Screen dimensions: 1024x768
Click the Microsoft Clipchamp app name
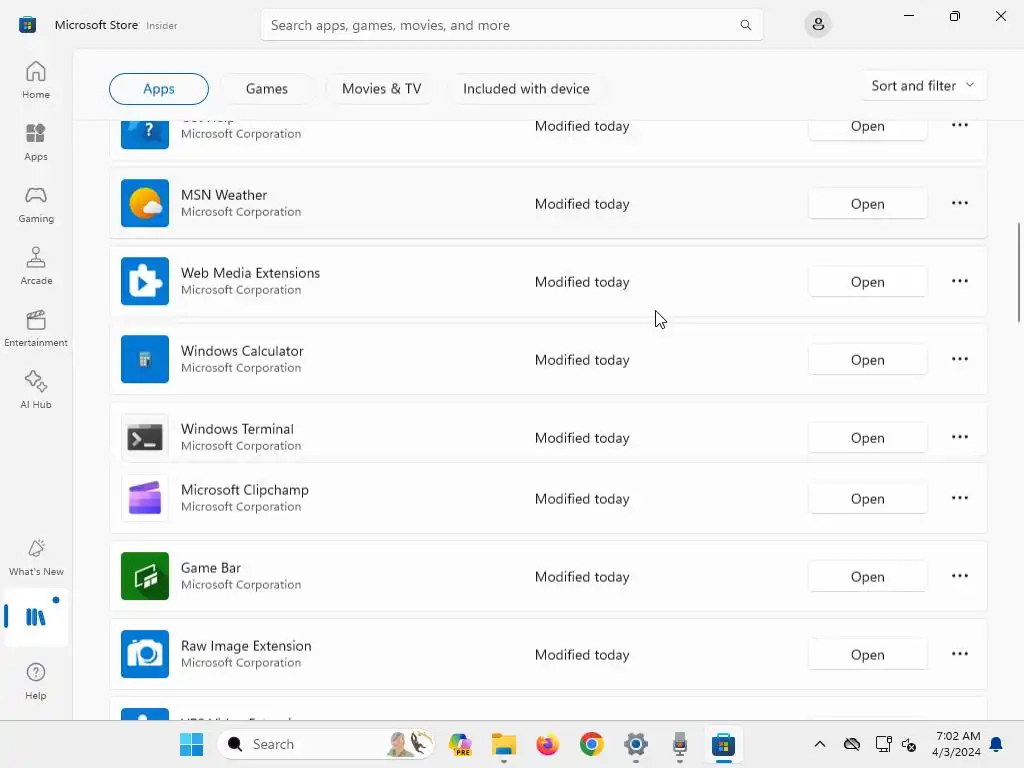tap(244, 490)
